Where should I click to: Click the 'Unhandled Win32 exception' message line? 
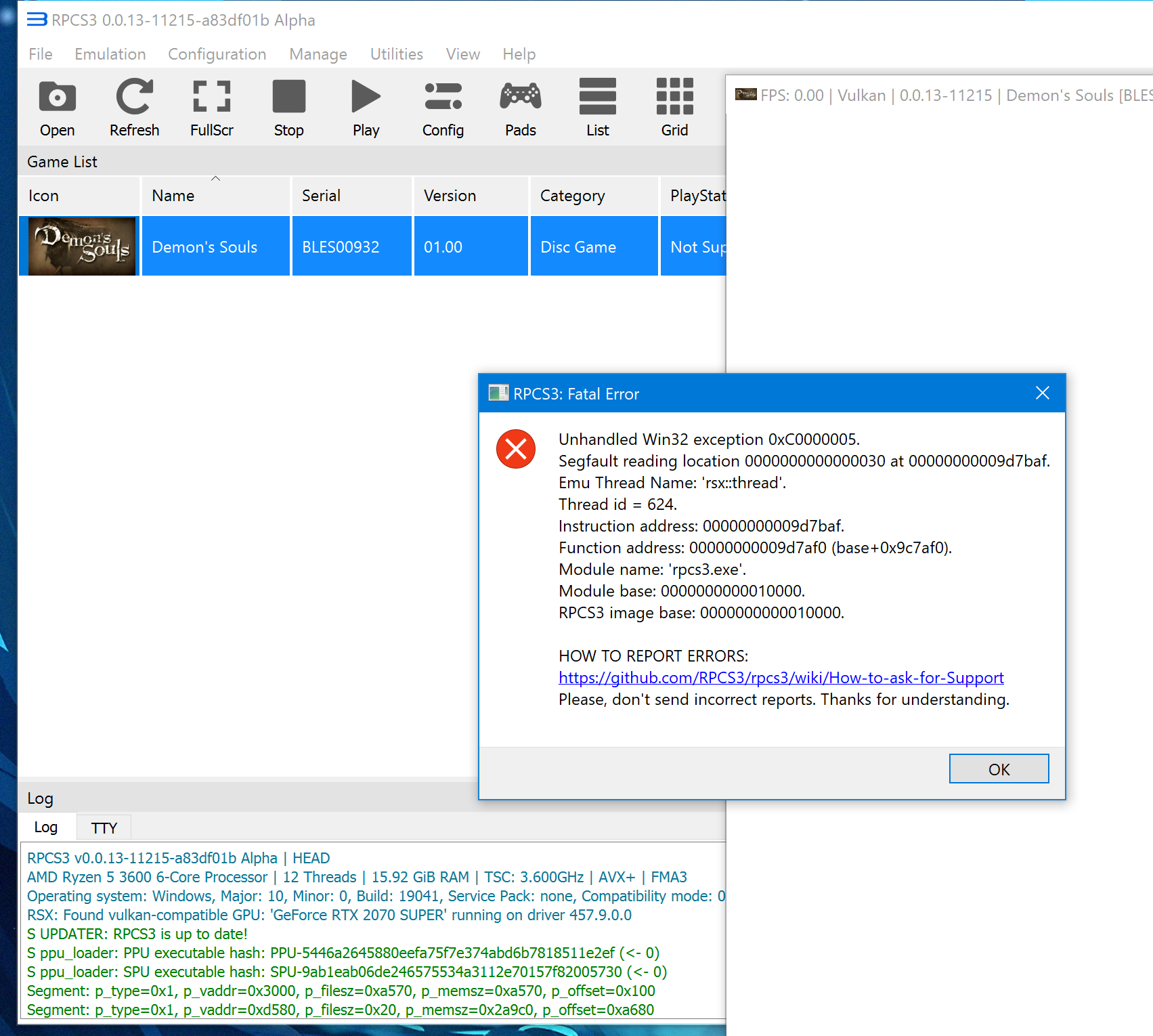pyautogui.click(x=709, y=439)
